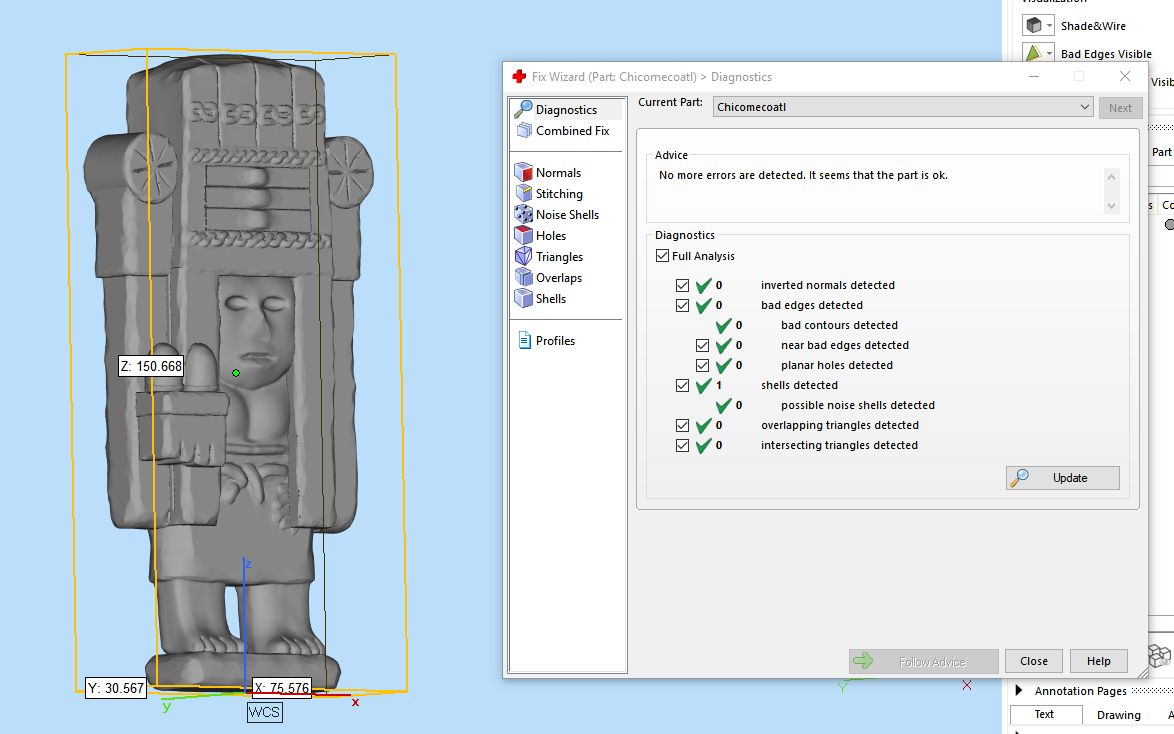Open the Bad Edges Visible dropdown arrow
Image resolution: width=1174 pixels, height=734 pixels.
(x=1050, y=54)
